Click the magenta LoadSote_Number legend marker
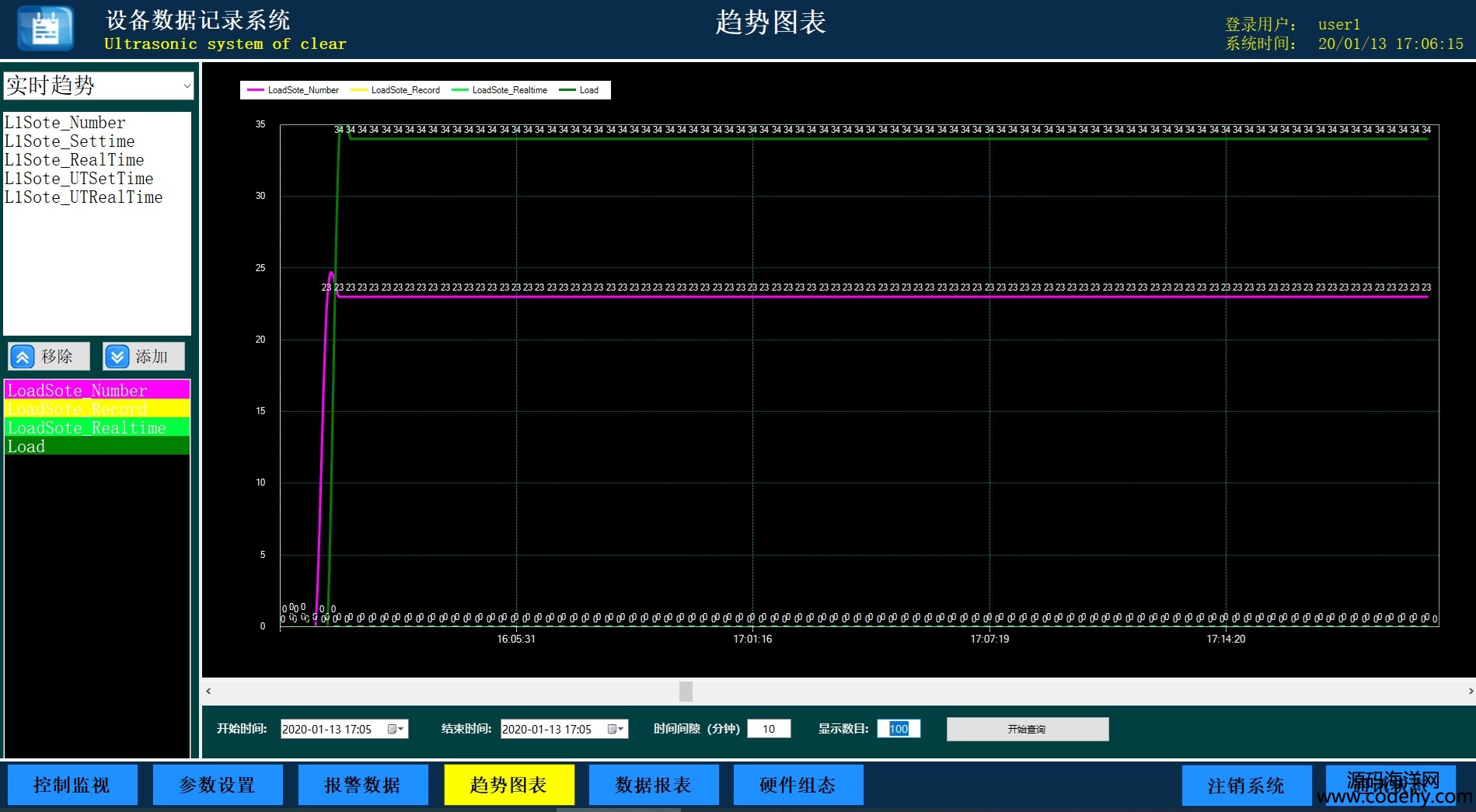 click(255, 90)
